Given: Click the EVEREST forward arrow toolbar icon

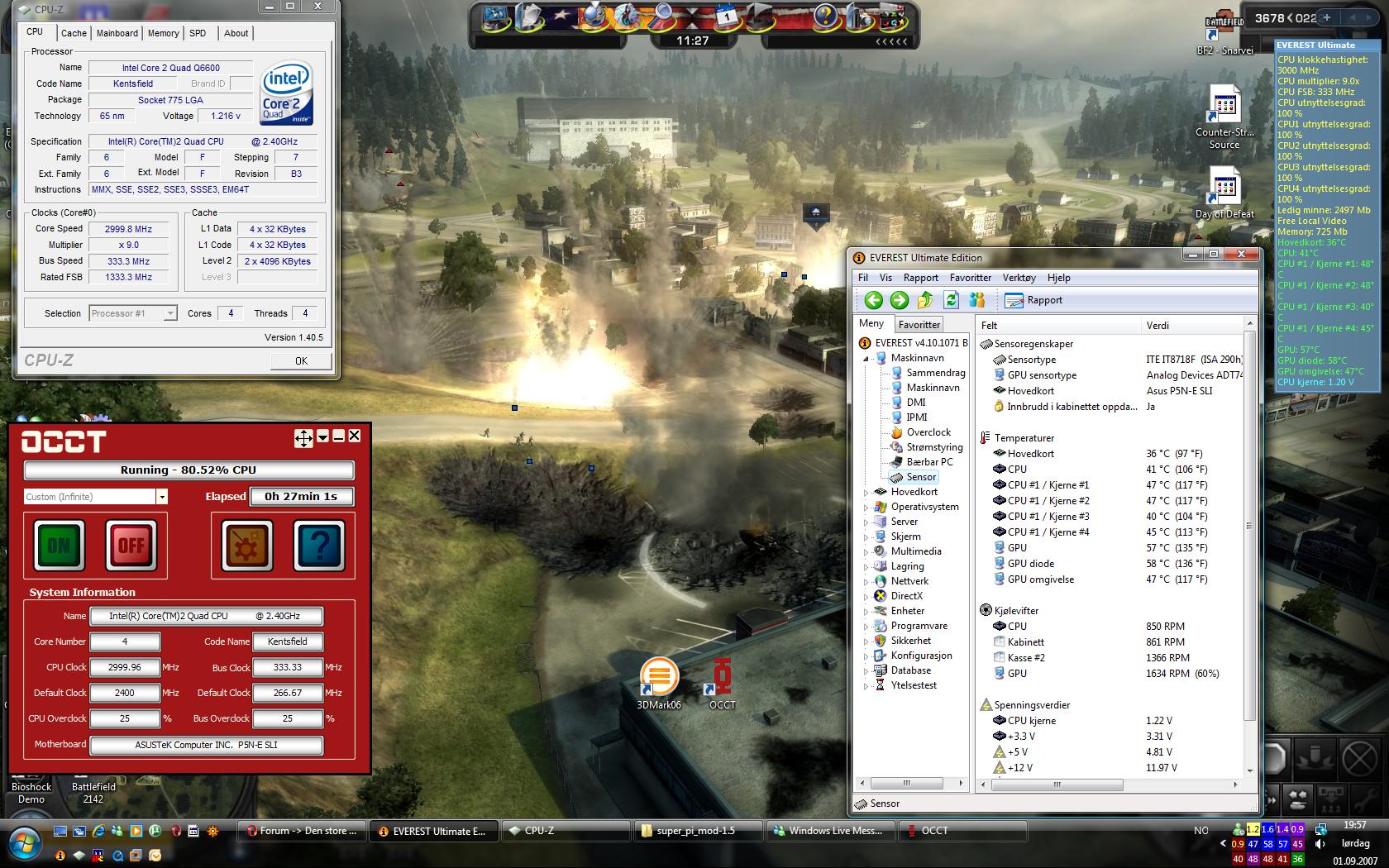Looking at the screenshot, I should coord(900,301).
